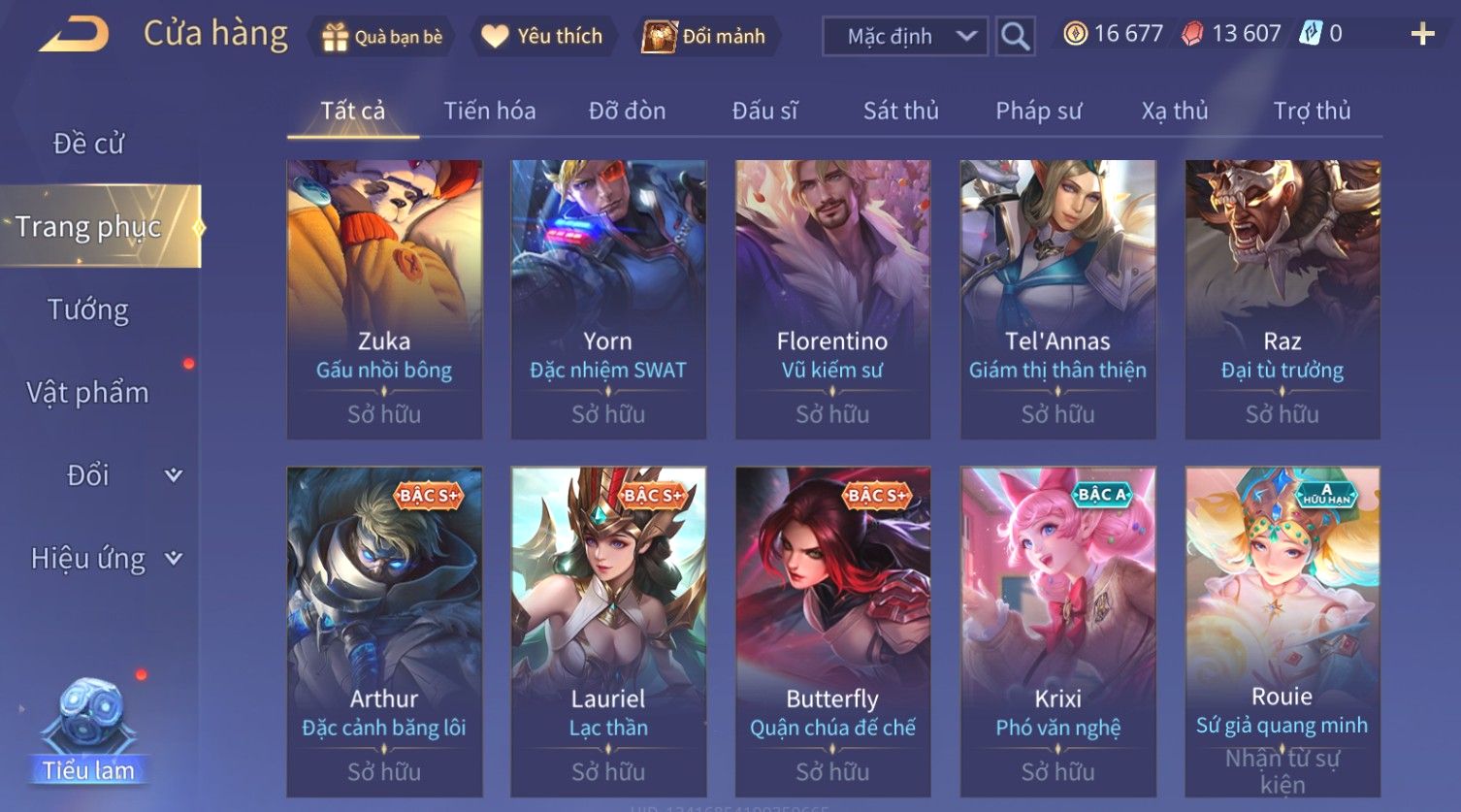Click the back arrow icon
Screen dimensions: 1461x812
[75, 36]
